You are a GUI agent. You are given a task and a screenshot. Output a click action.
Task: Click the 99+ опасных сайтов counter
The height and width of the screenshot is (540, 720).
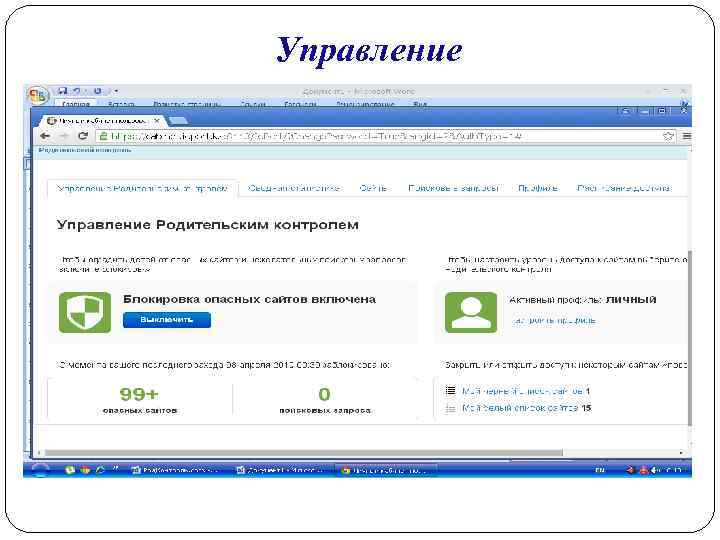(140, 399)
